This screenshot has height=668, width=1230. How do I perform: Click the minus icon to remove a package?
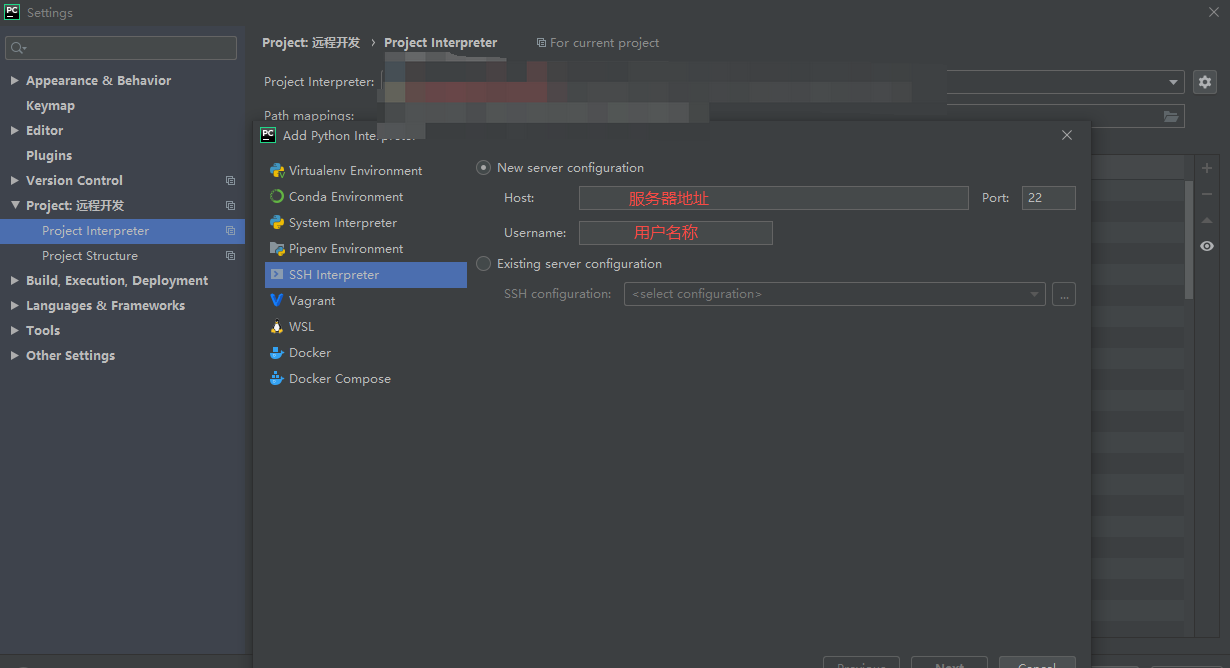point(1207,194)
